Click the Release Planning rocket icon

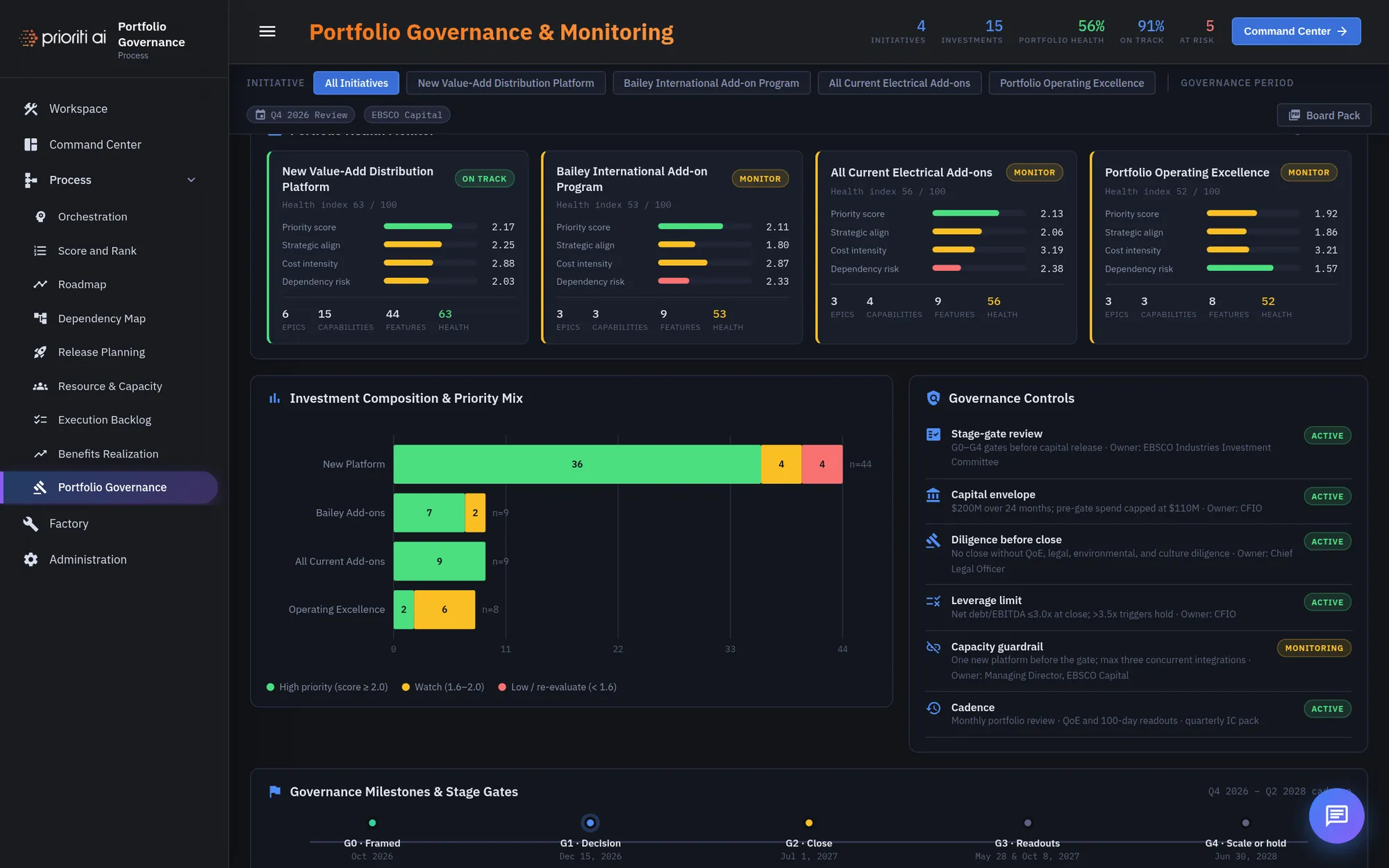40,352
